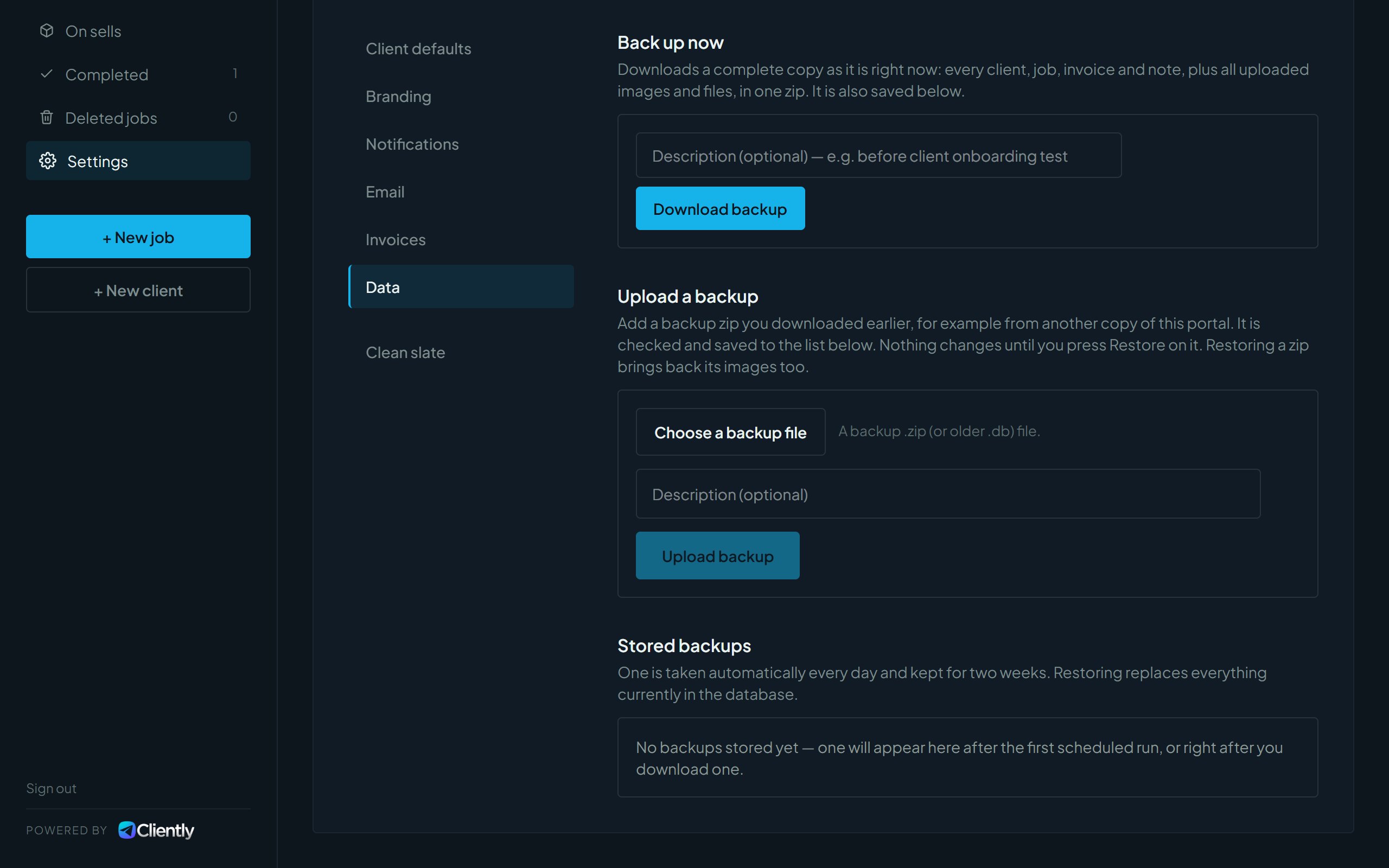This screenshot has height=868, width=1389.
Task: Click the 'A backup .zip (or older .db) file.' hint
Action: tap(939, 431)
